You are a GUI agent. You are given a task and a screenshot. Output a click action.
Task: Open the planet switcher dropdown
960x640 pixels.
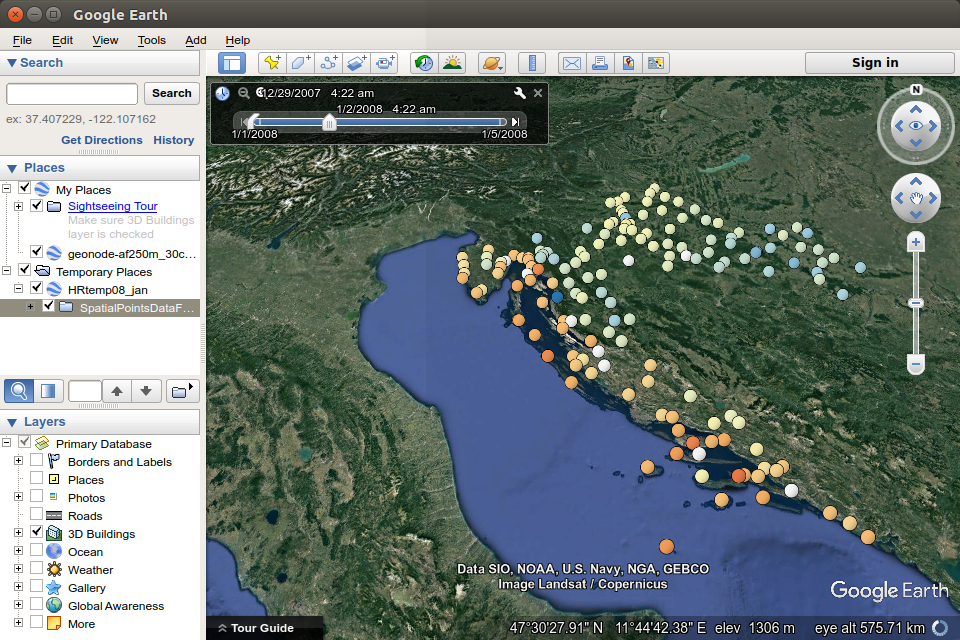(492, 63)
